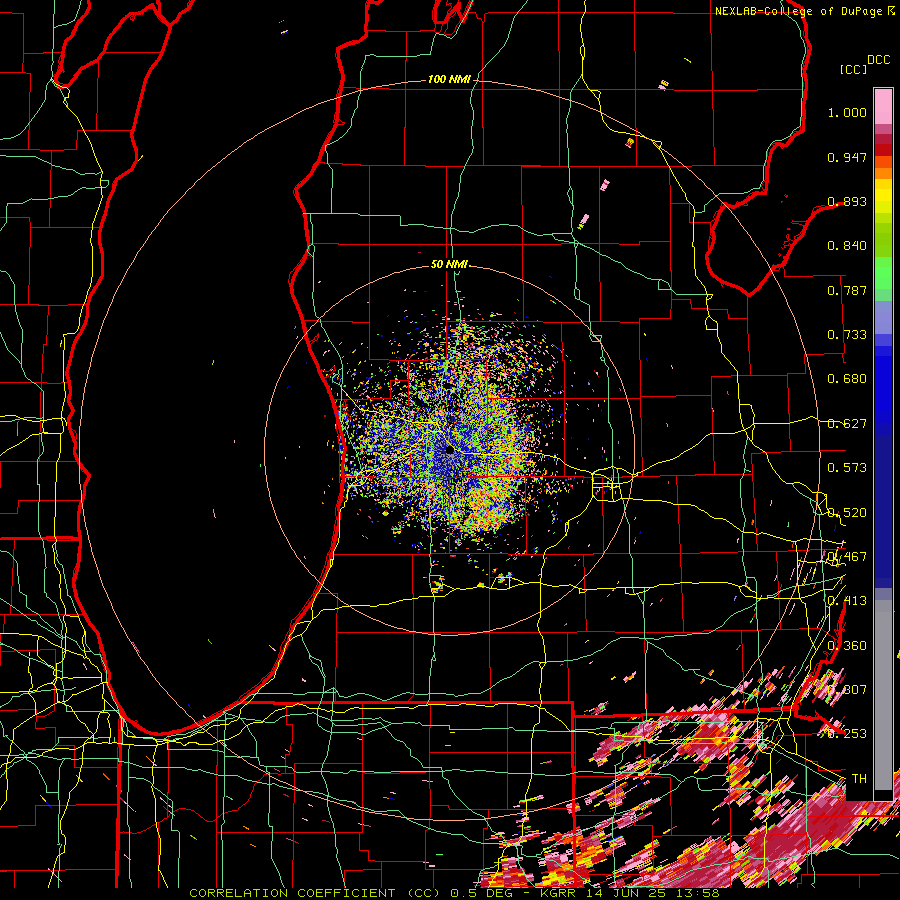The width and height of the screenshot is (900, 900).
Task: Select the 1.000 scale value
Action: click(847, 113)
